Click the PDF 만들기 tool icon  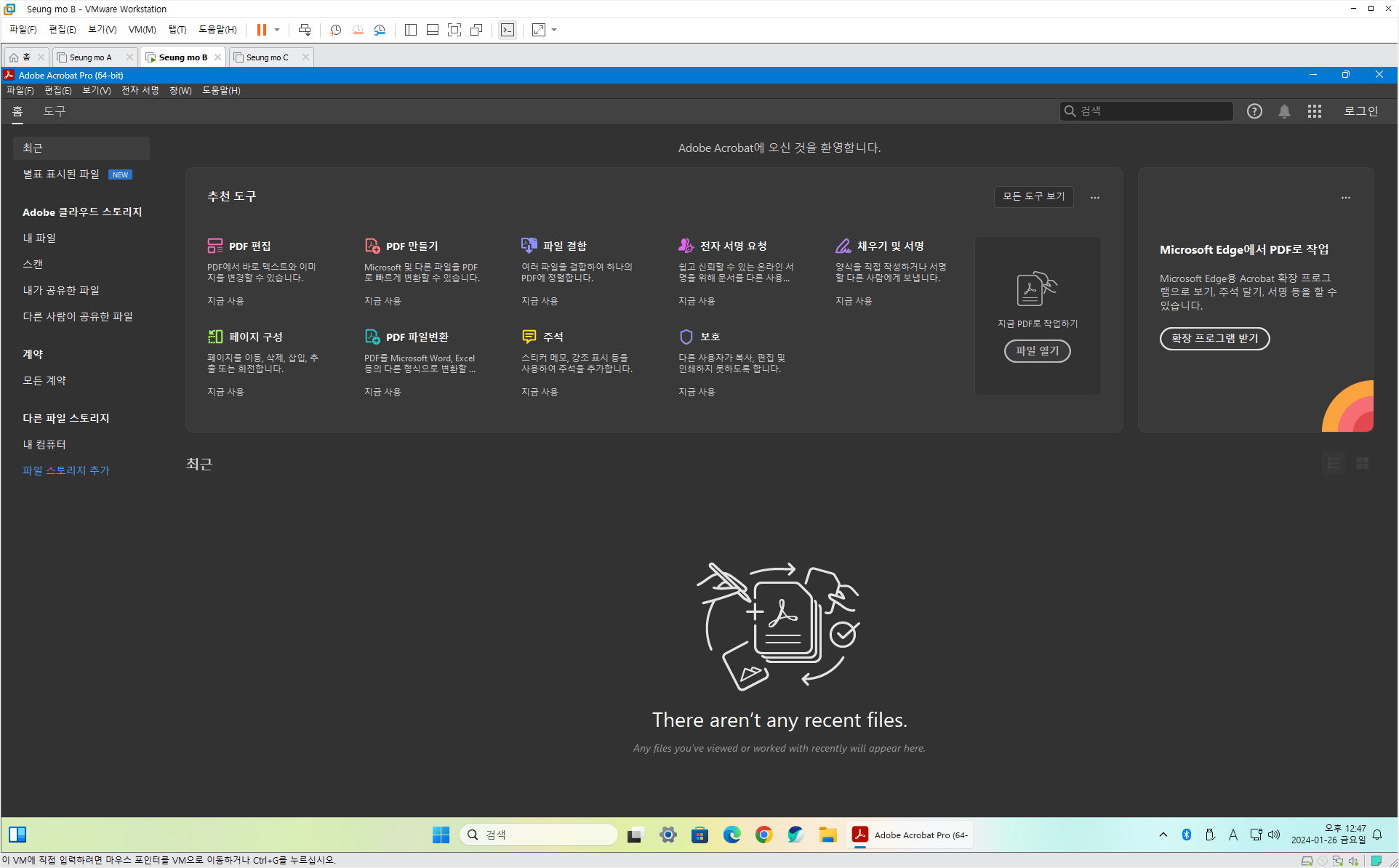click(372, 246)
